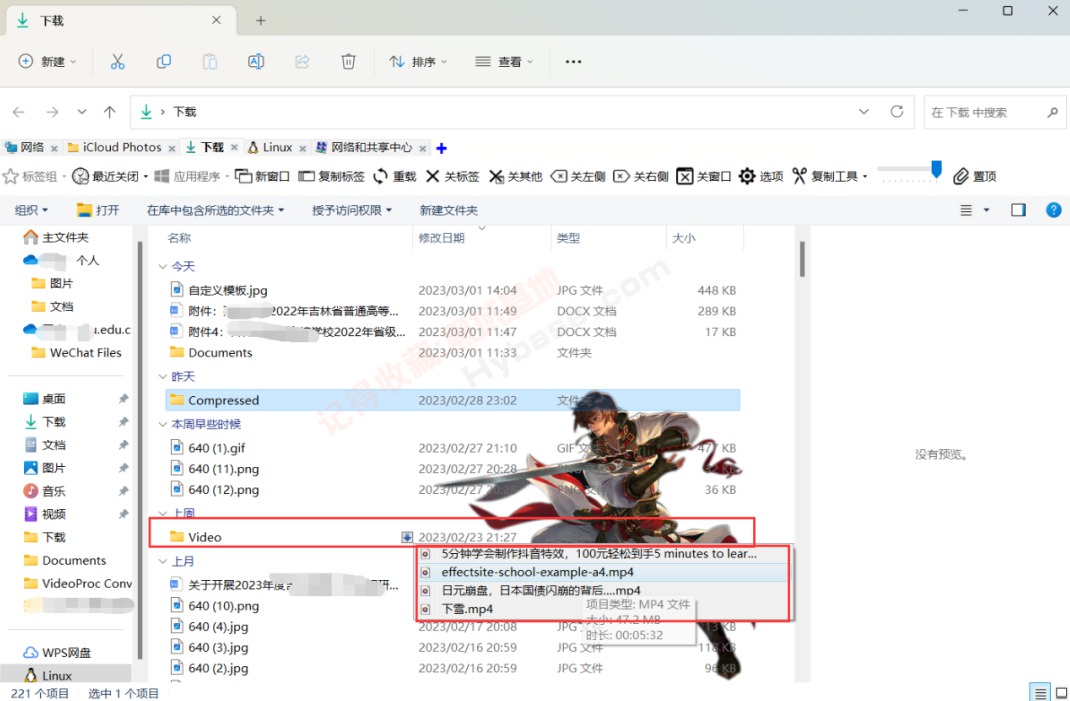Switch to the iCloud Photos tab

coord(115,147)
